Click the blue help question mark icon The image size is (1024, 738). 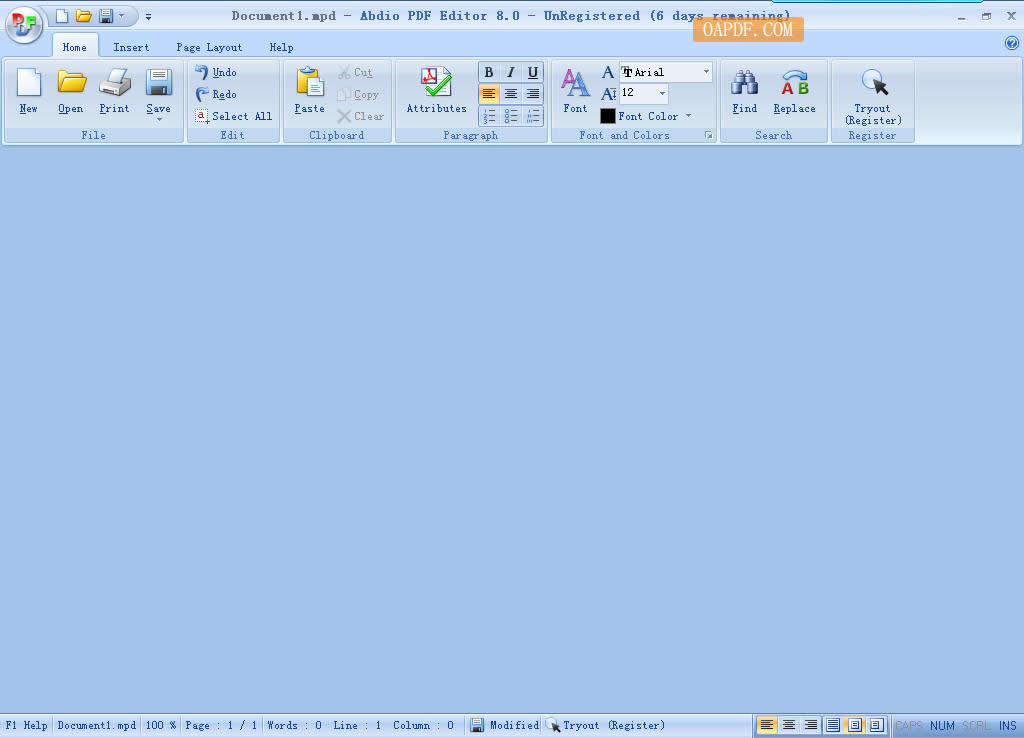(1012, 43)
